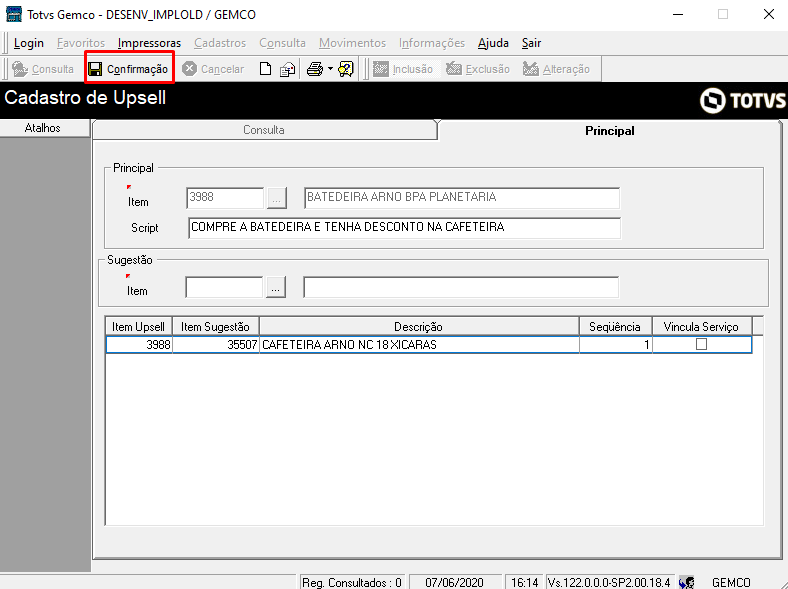Click the Script text field
788x589 pixels.
coord(405,228)
